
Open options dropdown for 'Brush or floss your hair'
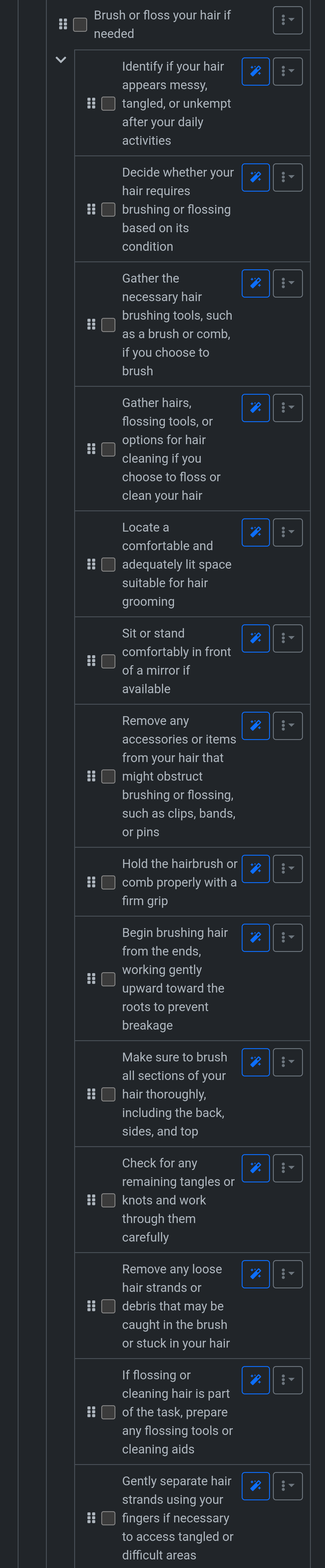[288, 21]
